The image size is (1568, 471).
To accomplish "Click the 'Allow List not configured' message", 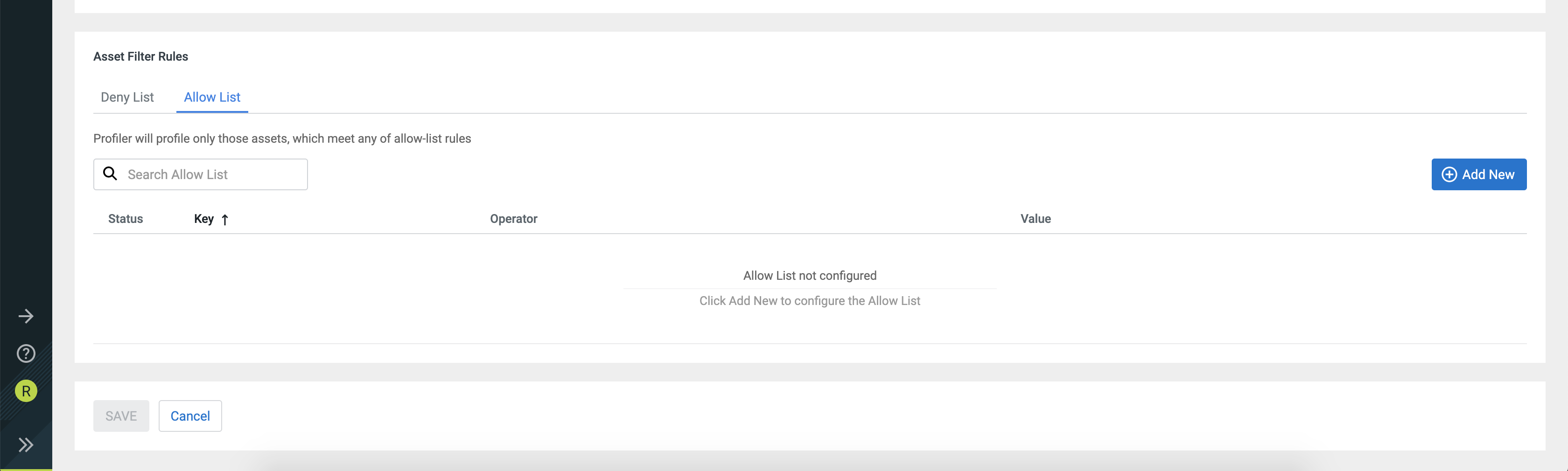I will (810, 276).
